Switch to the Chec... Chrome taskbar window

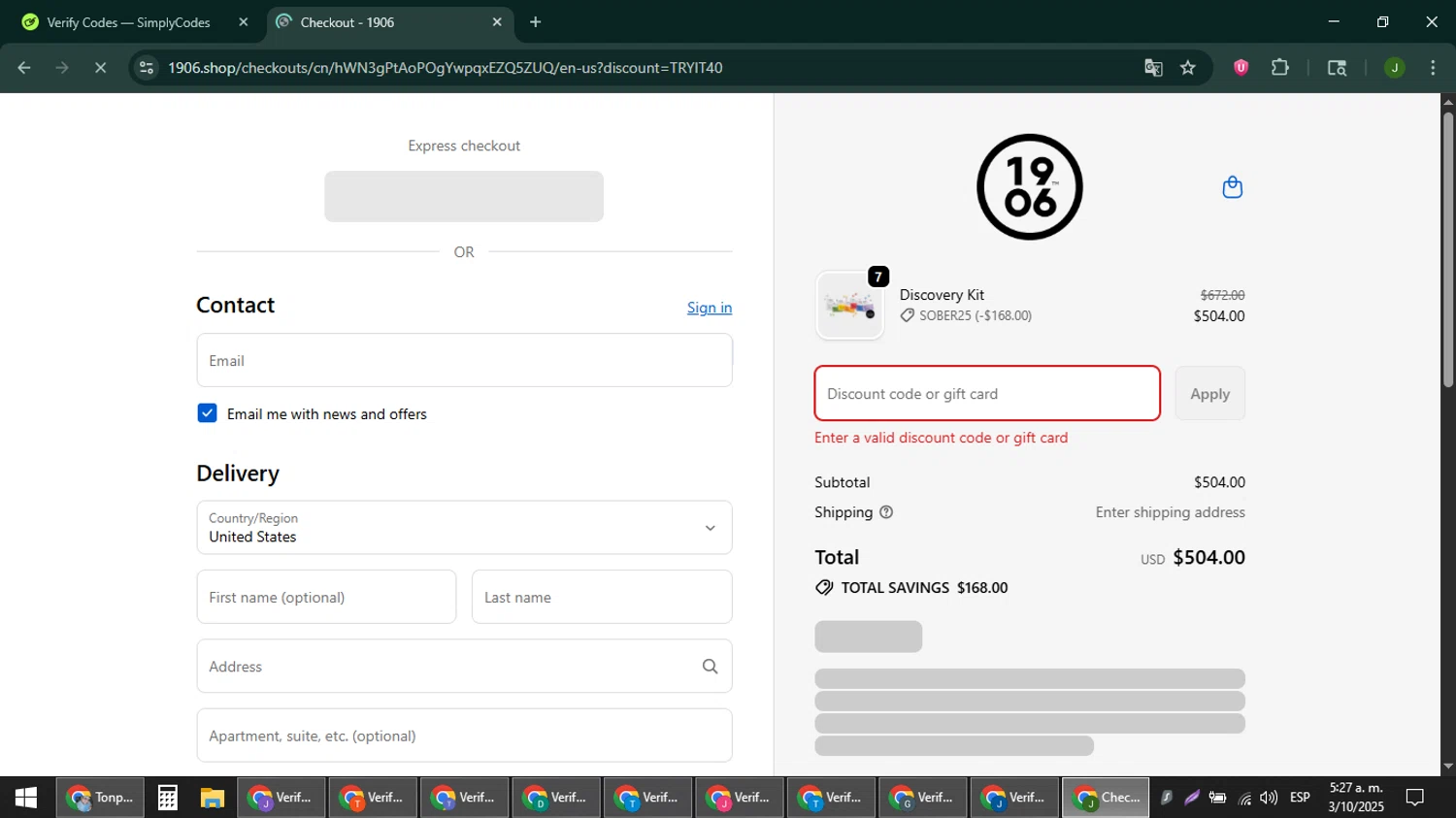pos(1106,798)
